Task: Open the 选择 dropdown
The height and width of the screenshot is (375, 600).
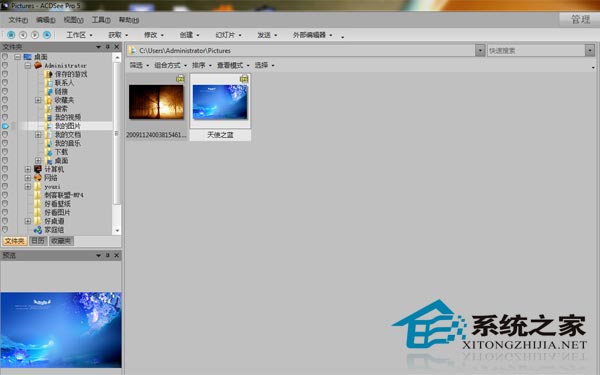Action: click(264, 65)
